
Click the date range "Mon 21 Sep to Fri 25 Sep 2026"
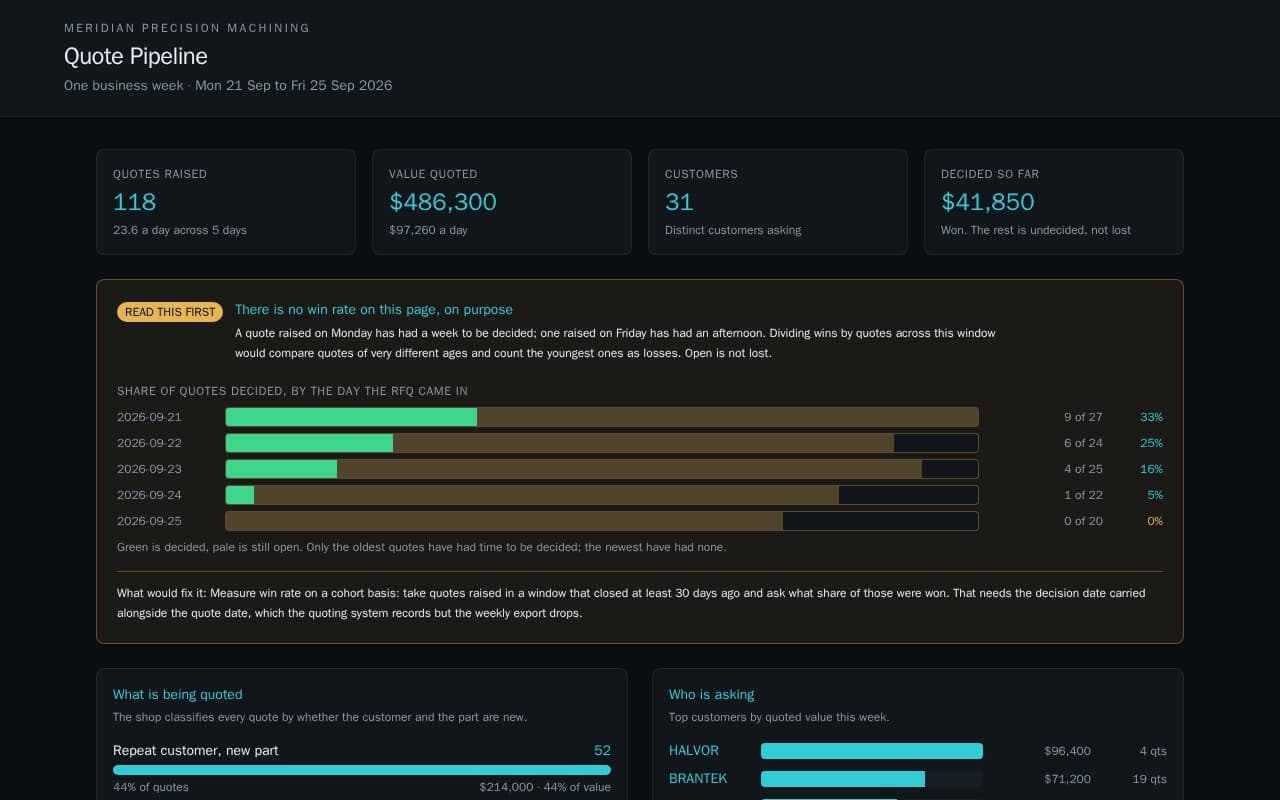point(294,86)
